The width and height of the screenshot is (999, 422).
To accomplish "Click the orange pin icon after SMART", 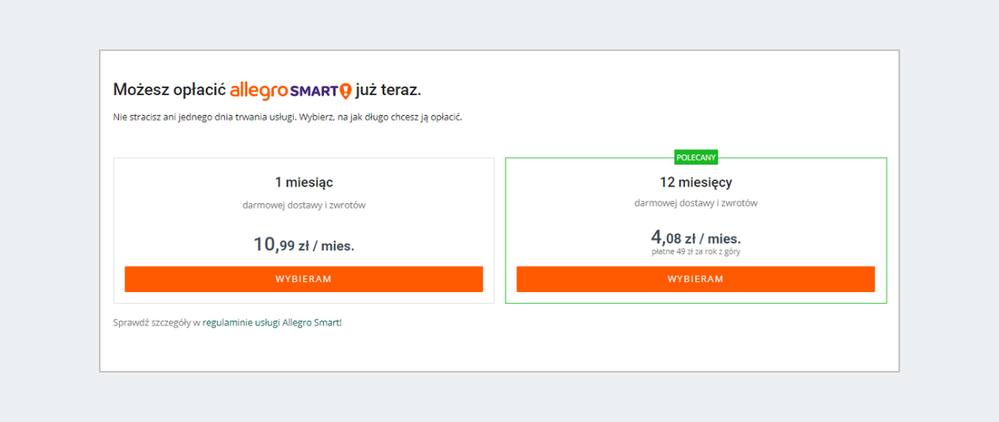I will [346, 91].
